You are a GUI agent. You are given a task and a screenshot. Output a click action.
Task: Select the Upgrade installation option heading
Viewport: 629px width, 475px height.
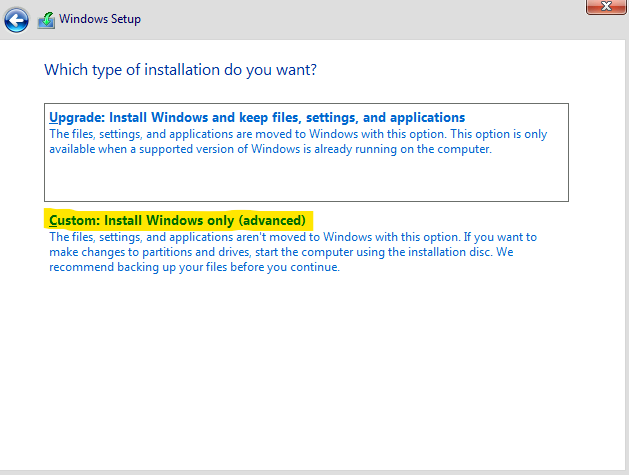[x=257, y=118]
